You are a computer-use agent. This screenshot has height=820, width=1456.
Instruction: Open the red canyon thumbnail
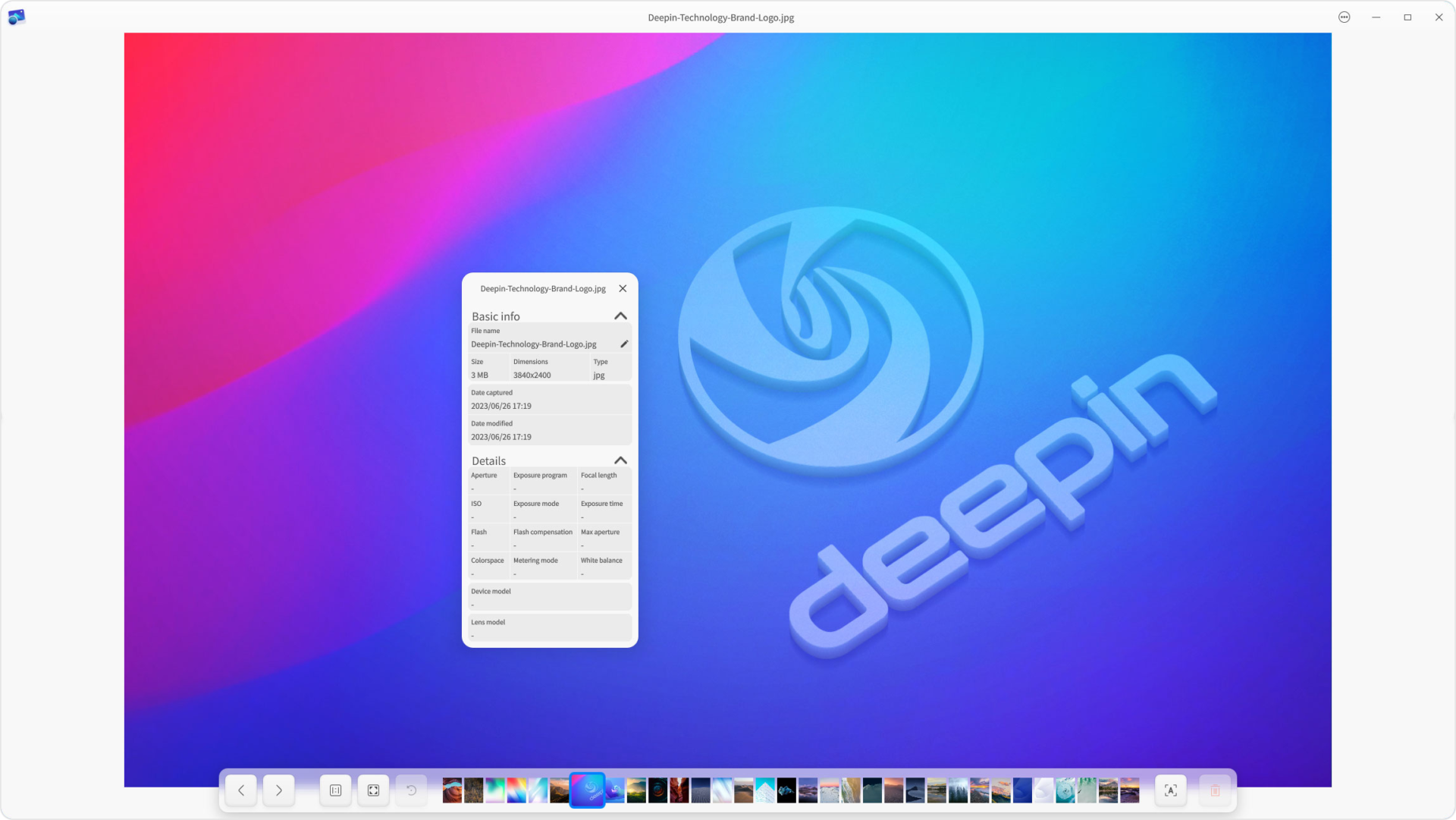point(679,790)
